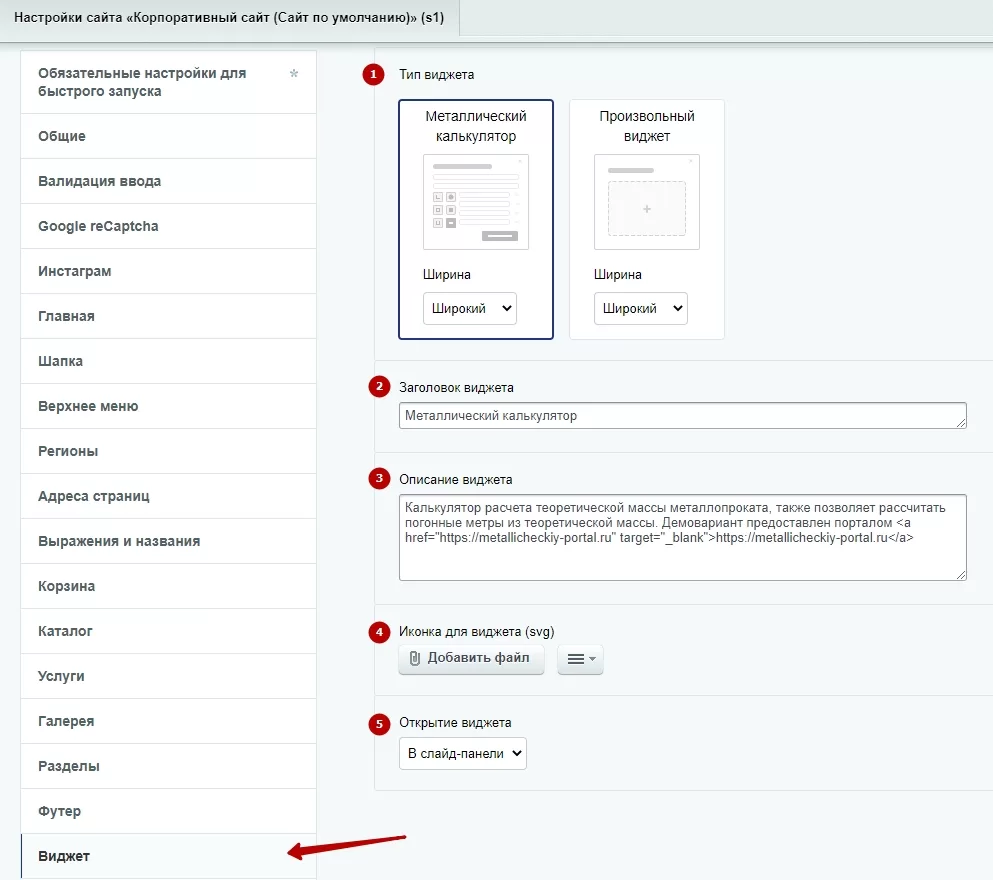Click the 'Иконка для виджета (svg)' label
This screenshot has height=880, width=993.
[477, 631]
